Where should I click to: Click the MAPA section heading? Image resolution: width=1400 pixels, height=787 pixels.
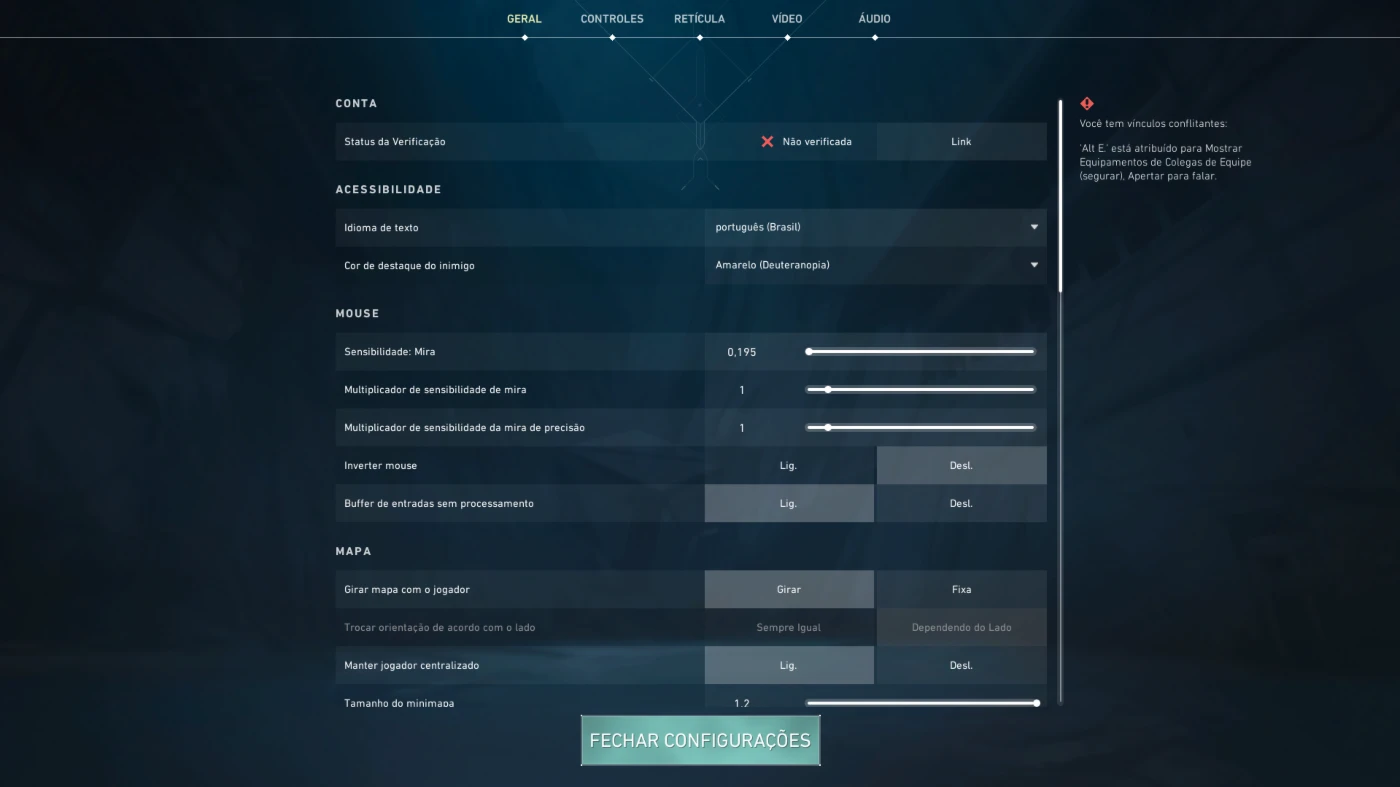pos(353,552)
